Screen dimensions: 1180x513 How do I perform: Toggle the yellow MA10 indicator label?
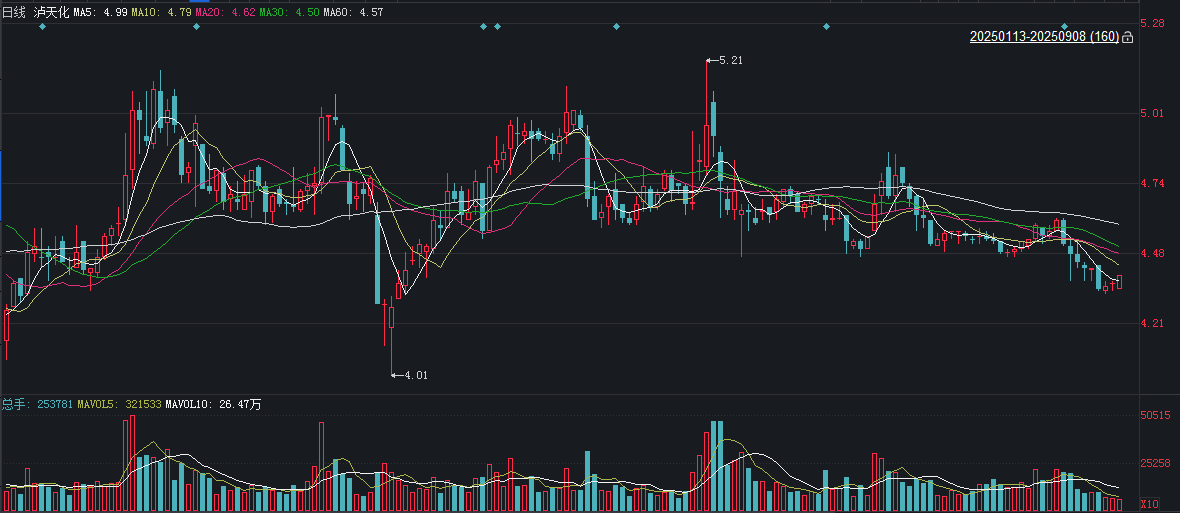coord(161,11)
